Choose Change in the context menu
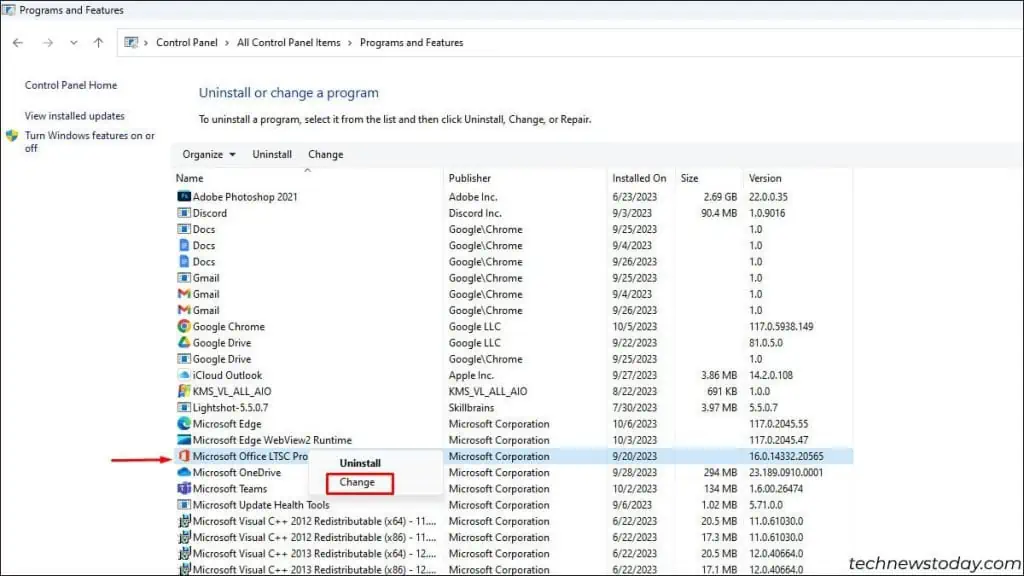1024x576 pixels. pos(357,482)
